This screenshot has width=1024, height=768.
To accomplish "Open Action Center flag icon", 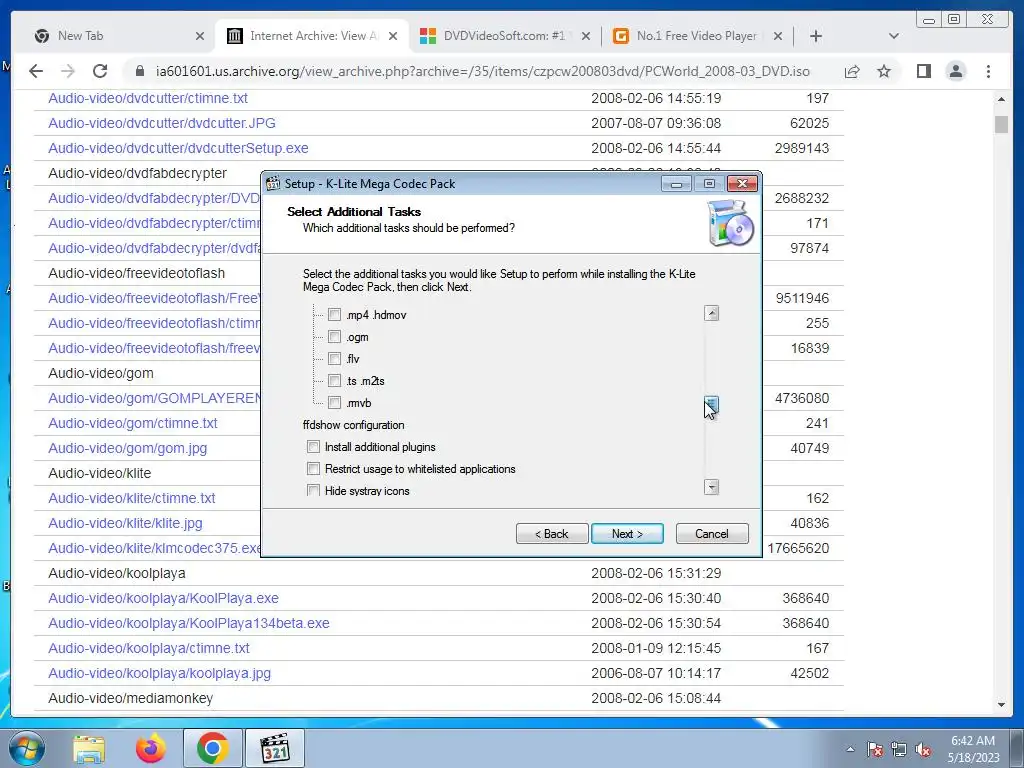I will click(875, 749).
